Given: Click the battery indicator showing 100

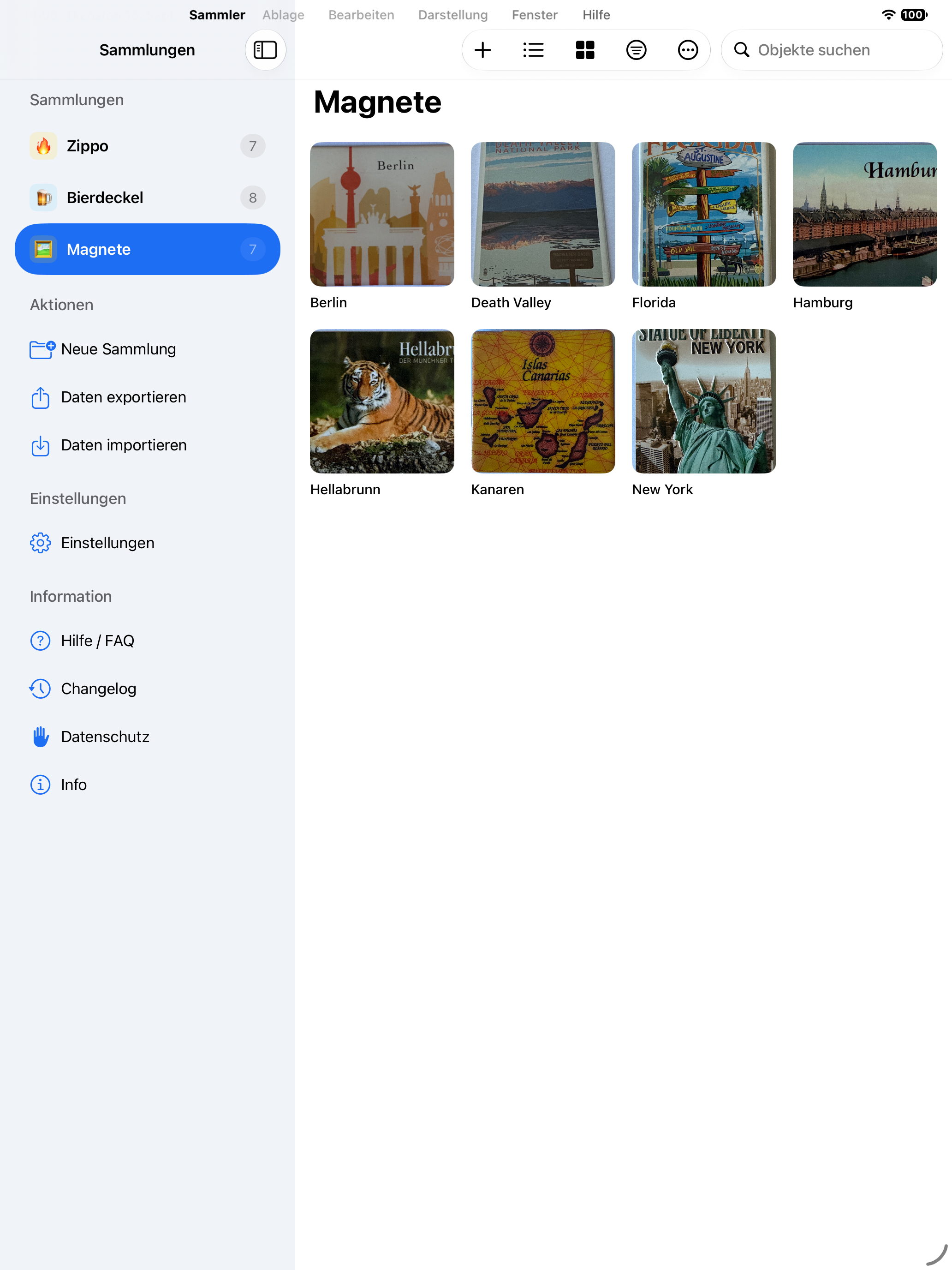Looking at the screenshot, I should tap(914, 15).
